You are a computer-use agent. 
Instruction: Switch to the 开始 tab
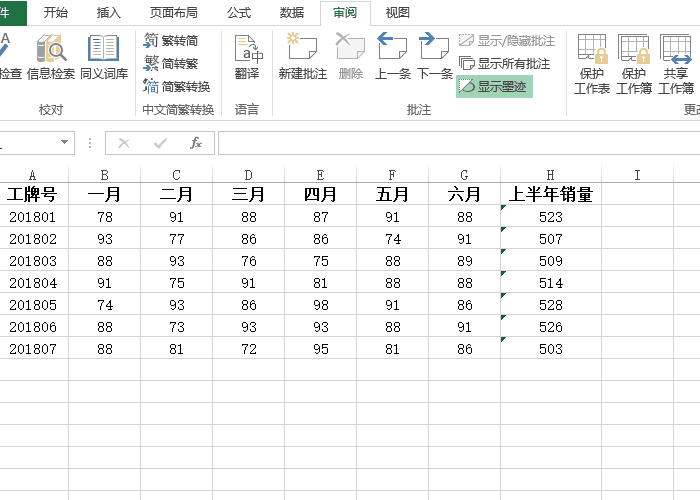(x=56, y=12)
